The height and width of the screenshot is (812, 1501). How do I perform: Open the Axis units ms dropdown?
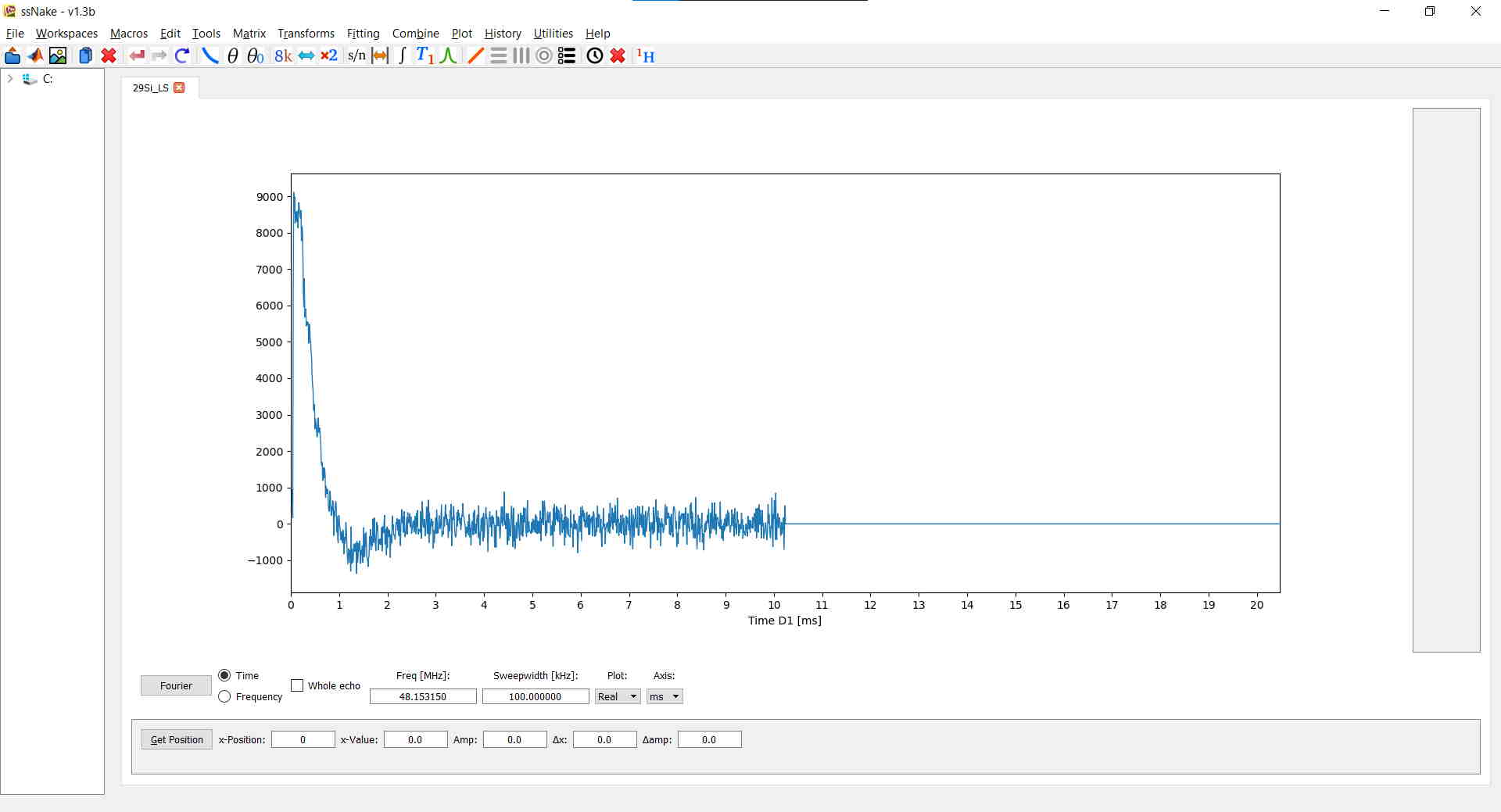(x=665, y=696)
